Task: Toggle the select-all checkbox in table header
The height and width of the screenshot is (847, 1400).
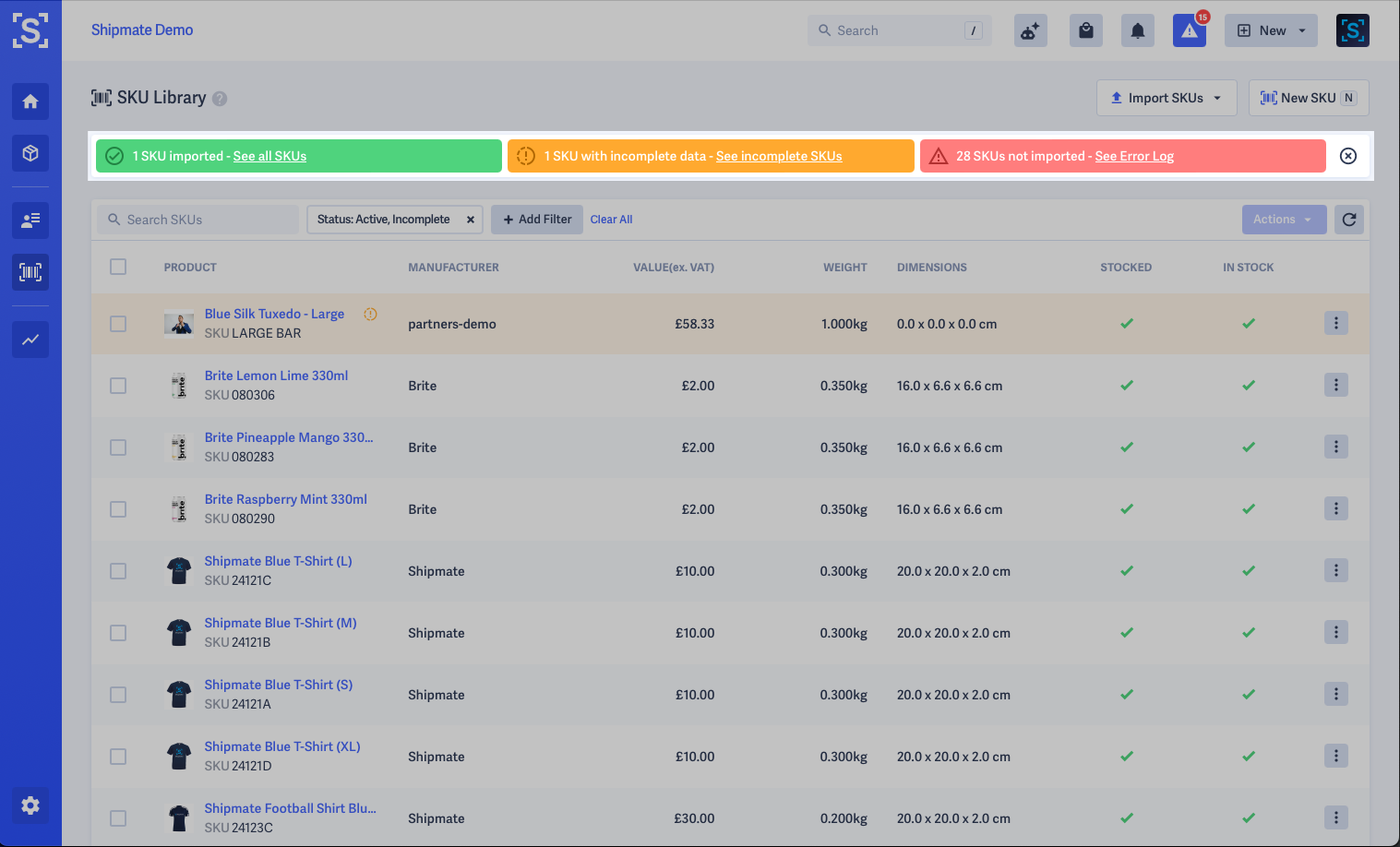Action: point(118,267)
